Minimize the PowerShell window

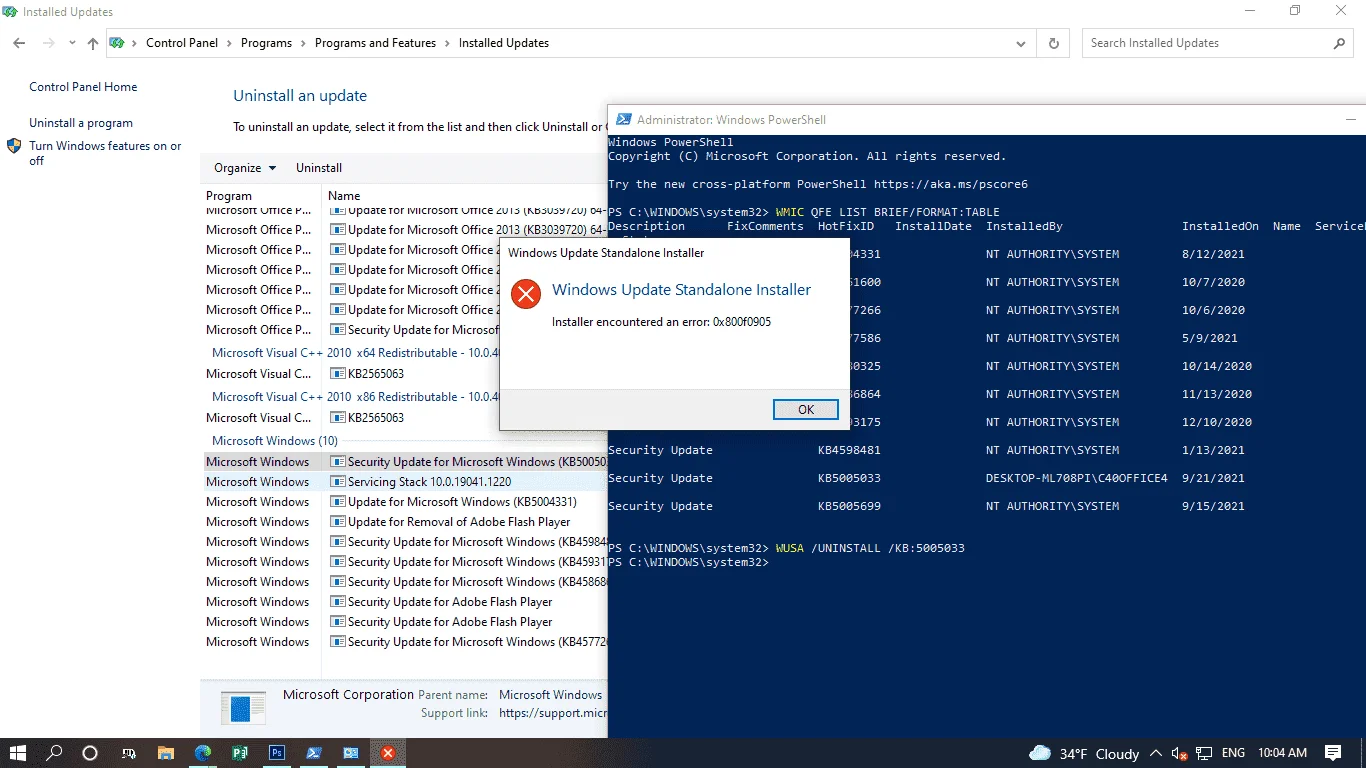1350,119
